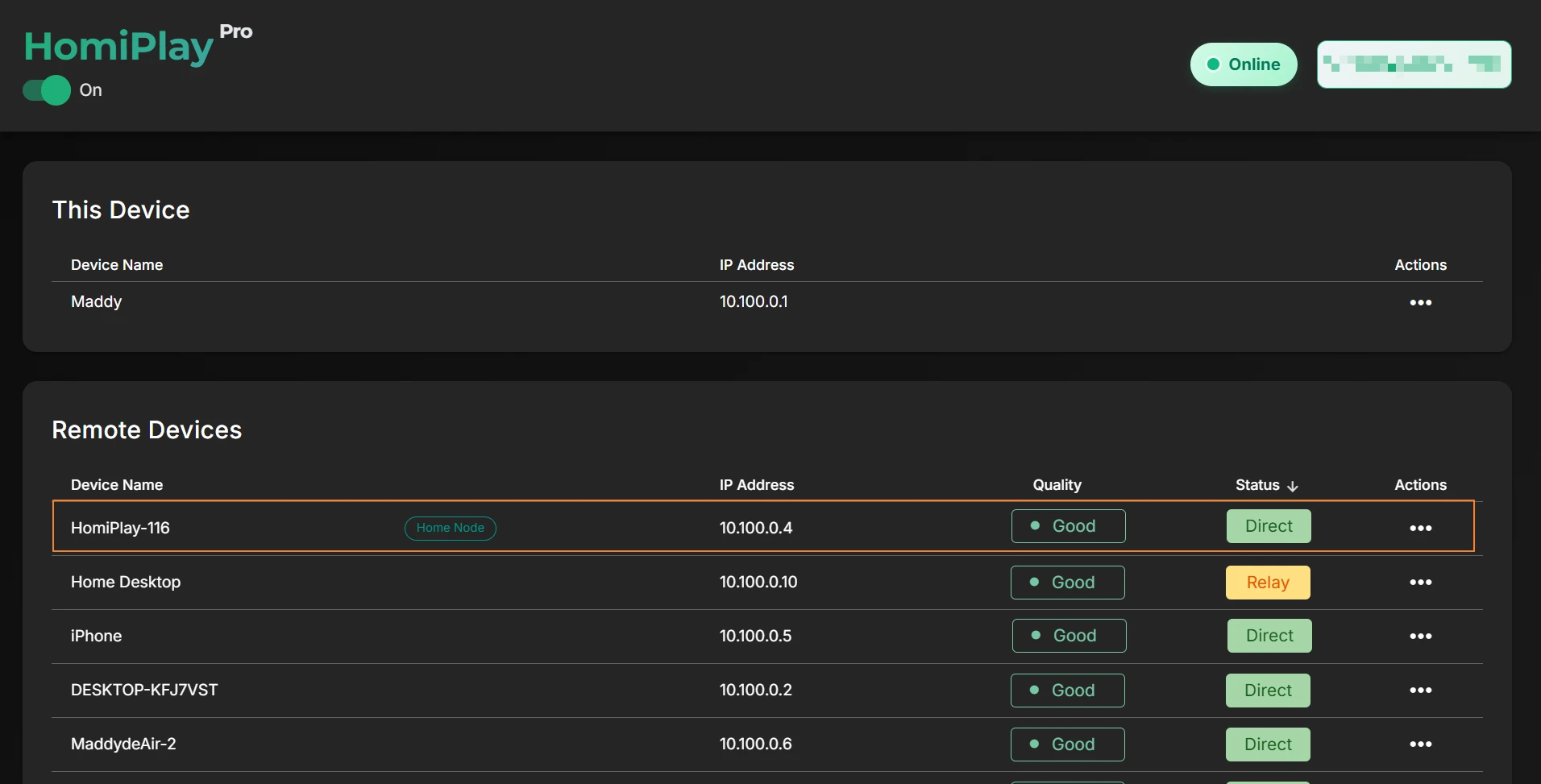Open actions menu for iPhone
This screenshot has height=784, width=1541.
click(1420, 636)
